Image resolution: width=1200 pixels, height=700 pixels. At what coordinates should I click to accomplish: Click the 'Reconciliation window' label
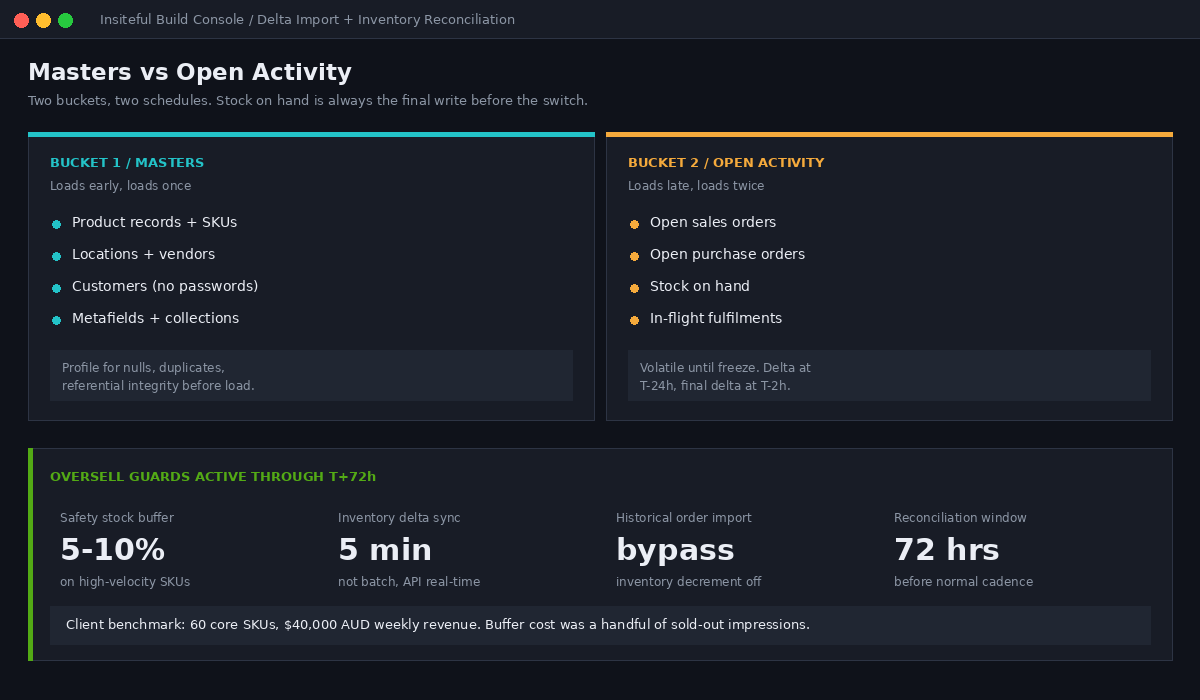tap(960, 518)
